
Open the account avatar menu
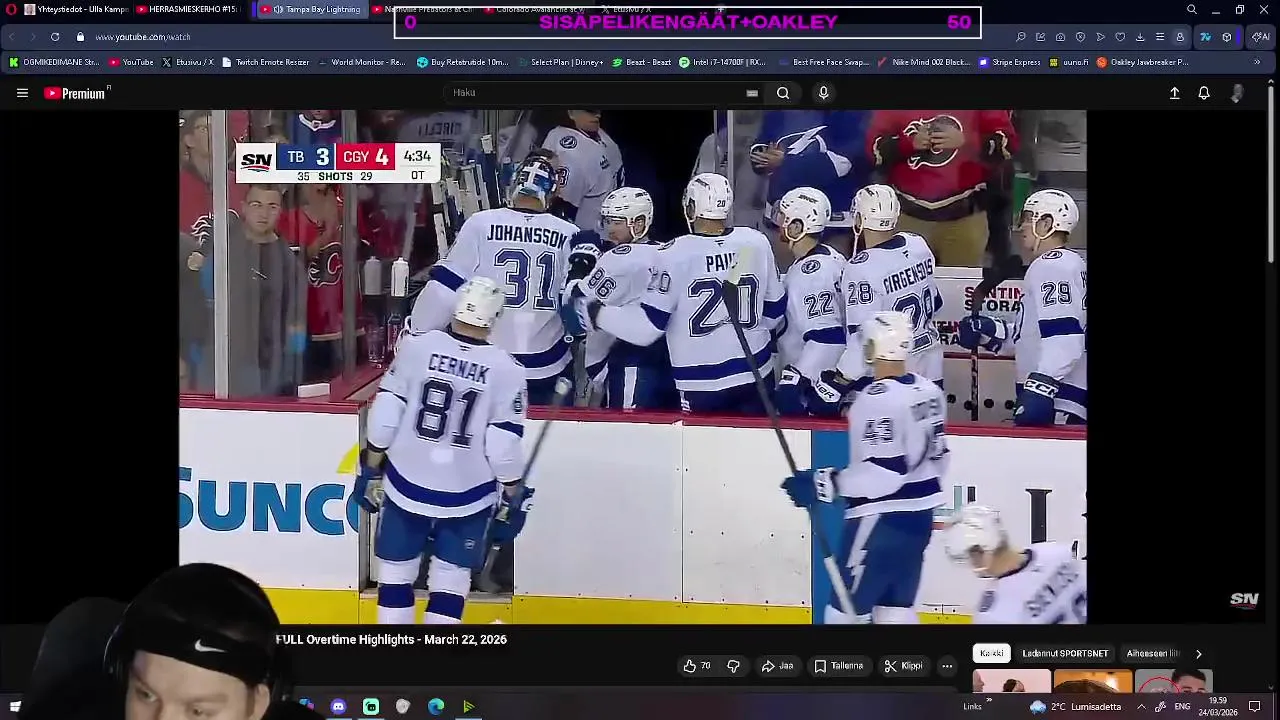(1237, 93)
